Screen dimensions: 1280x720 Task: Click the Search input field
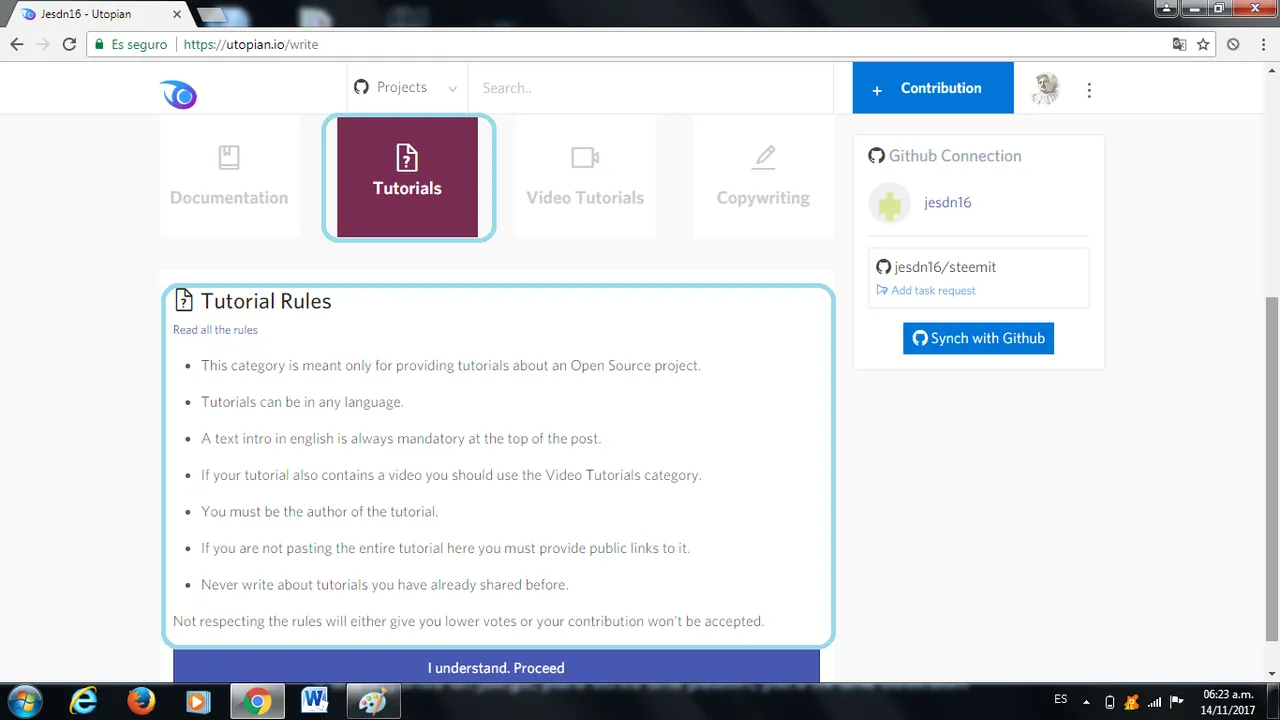650,88
